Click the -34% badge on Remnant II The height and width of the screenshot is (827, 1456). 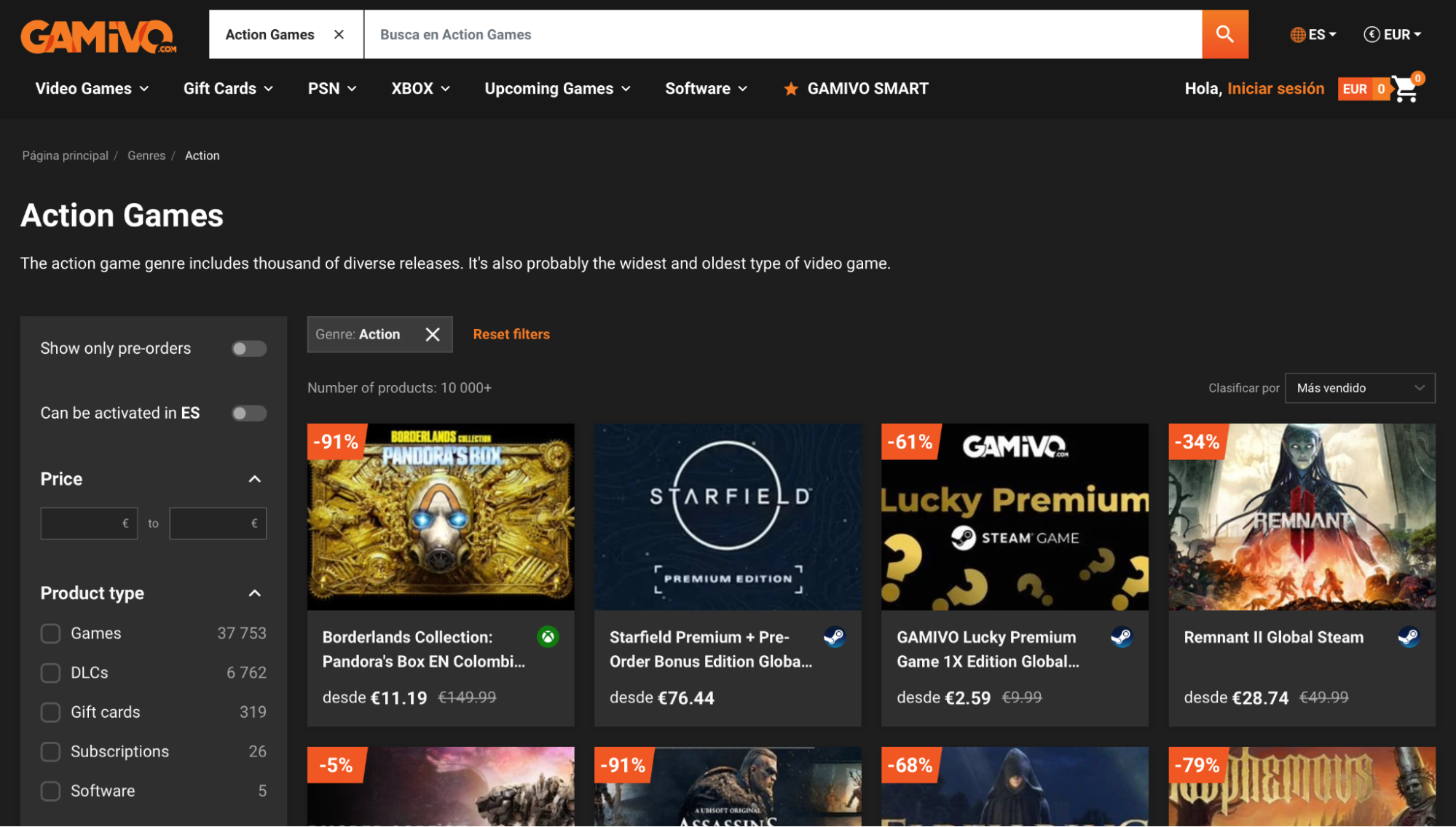pyautogui.click(x=1197, y=442)
